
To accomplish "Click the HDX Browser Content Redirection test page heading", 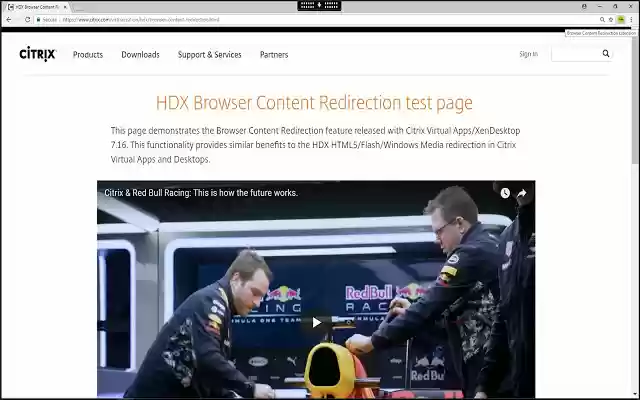I will tap(314, 102).
